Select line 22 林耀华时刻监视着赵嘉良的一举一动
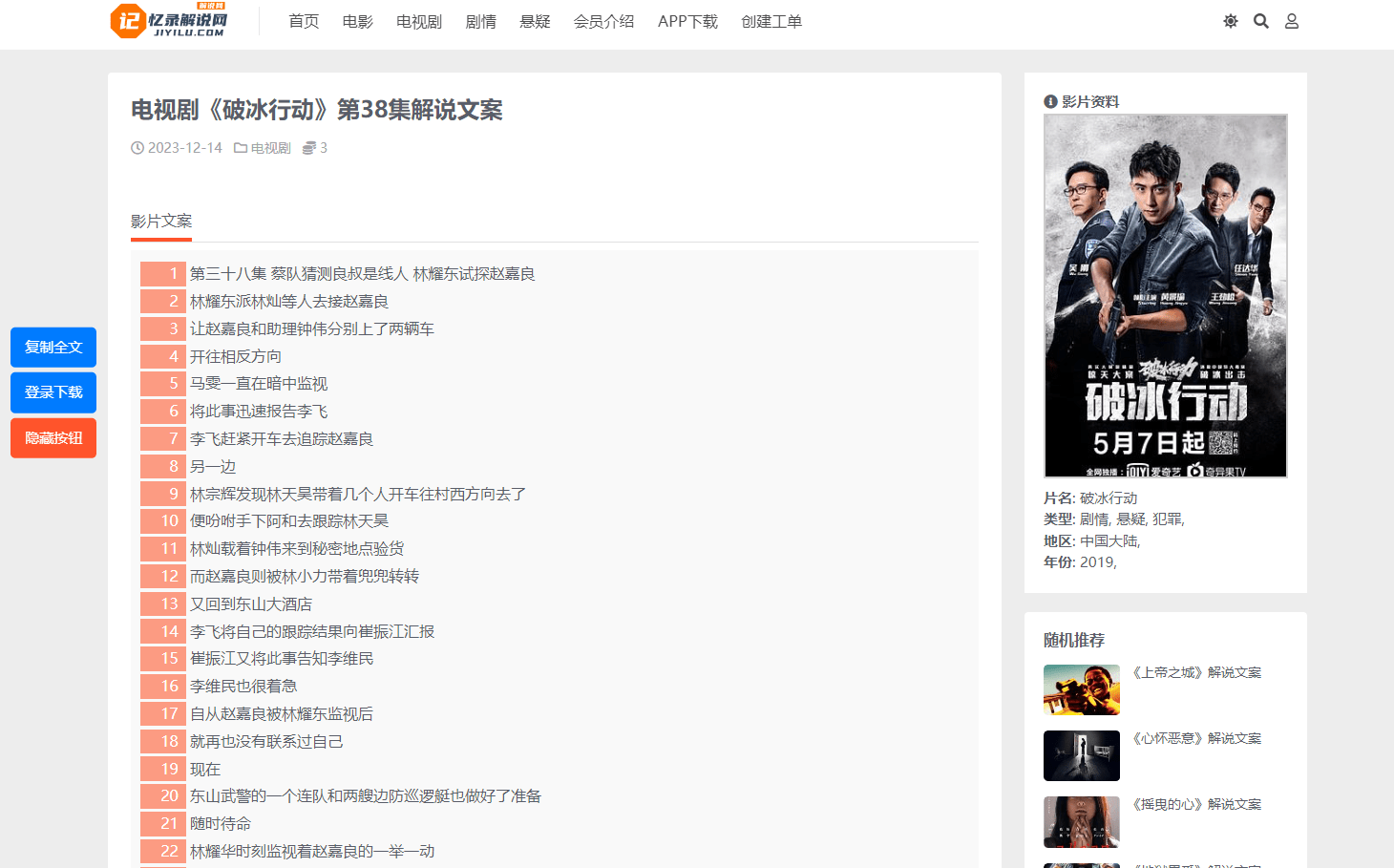This screenshot has height=868, width=1394. click(x=312, y=852)
